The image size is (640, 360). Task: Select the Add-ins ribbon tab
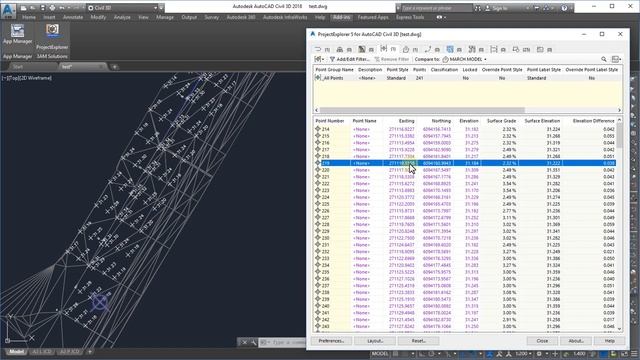coord(341,18)
